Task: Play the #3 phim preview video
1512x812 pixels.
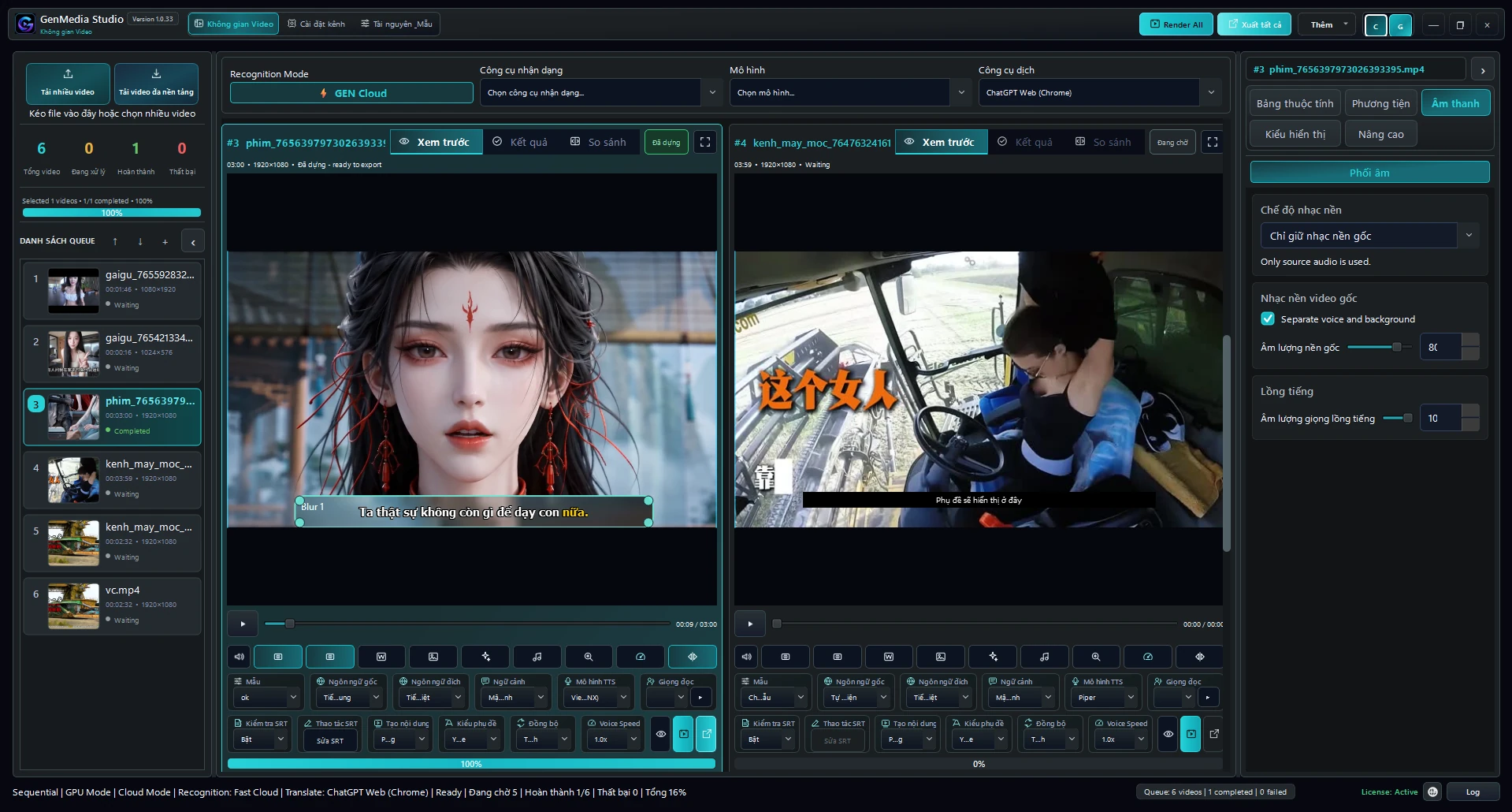Action: tap(243, 624)
